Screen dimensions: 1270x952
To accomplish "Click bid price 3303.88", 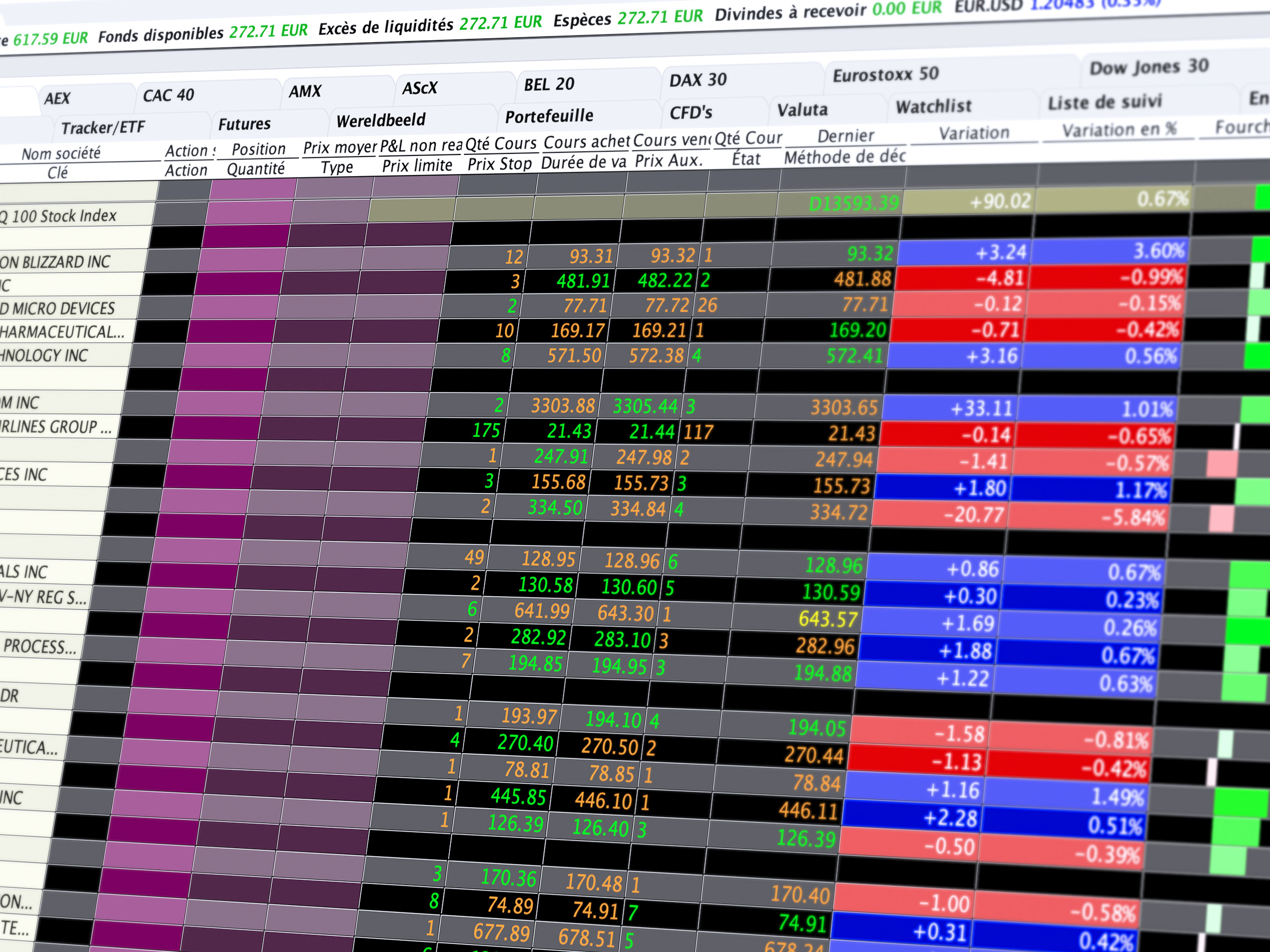I will (563, 406).
